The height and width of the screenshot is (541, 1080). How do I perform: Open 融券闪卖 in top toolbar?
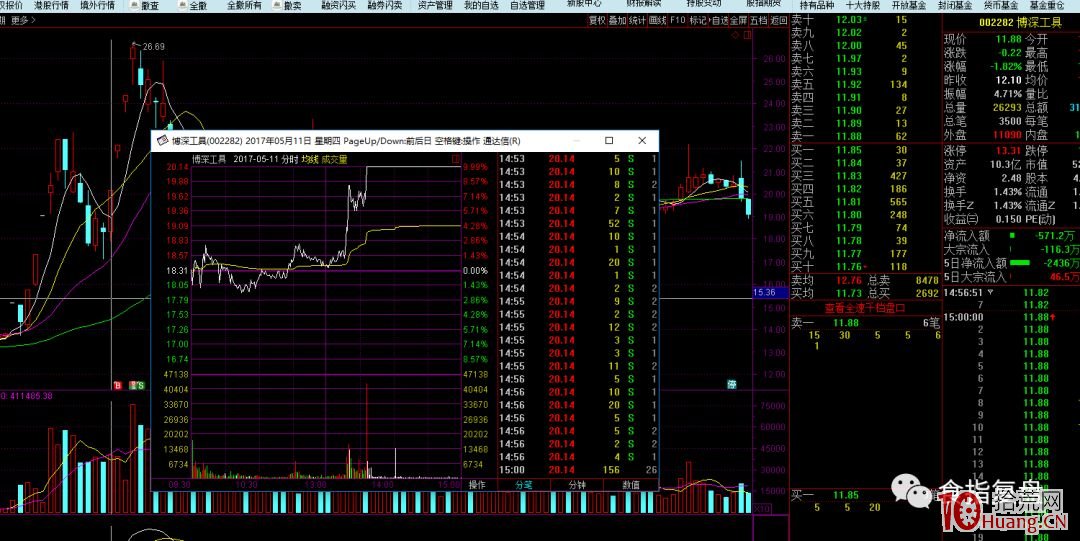(x=384, y=6)
